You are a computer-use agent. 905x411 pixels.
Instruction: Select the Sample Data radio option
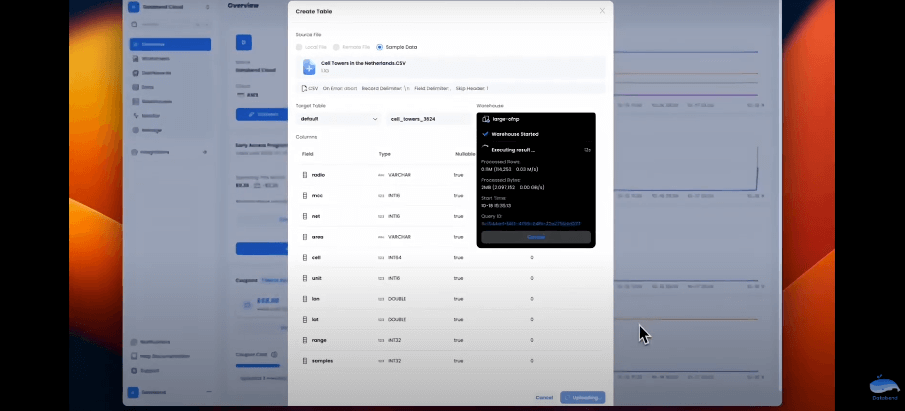coord(378,47)
